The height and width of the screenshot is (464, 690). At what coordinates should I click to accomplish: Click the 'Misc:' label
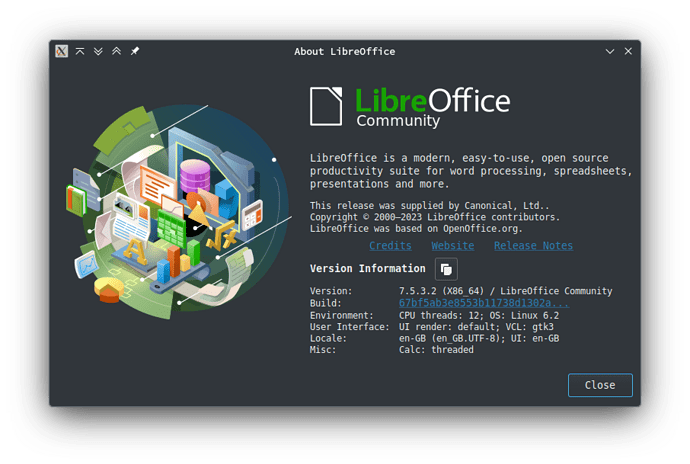323,350
